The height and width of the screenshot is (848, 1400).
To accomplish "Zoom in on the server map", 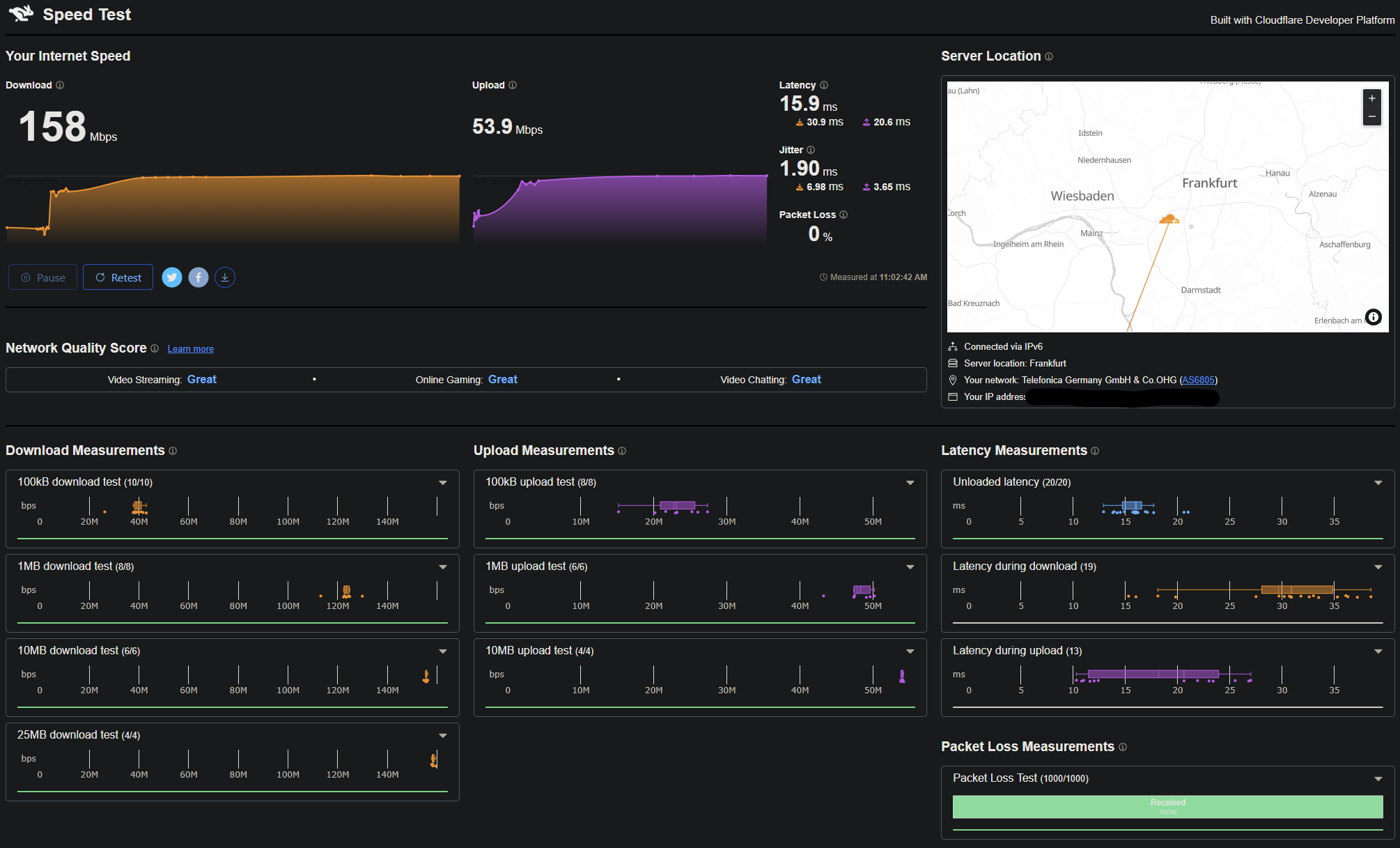I will [1371, 98].
